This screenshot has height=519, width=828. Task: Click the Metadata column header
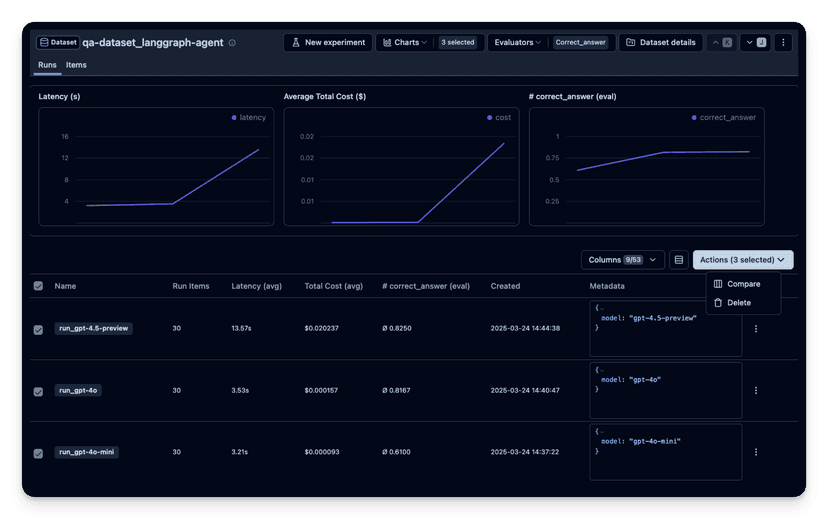pos(607,286)
